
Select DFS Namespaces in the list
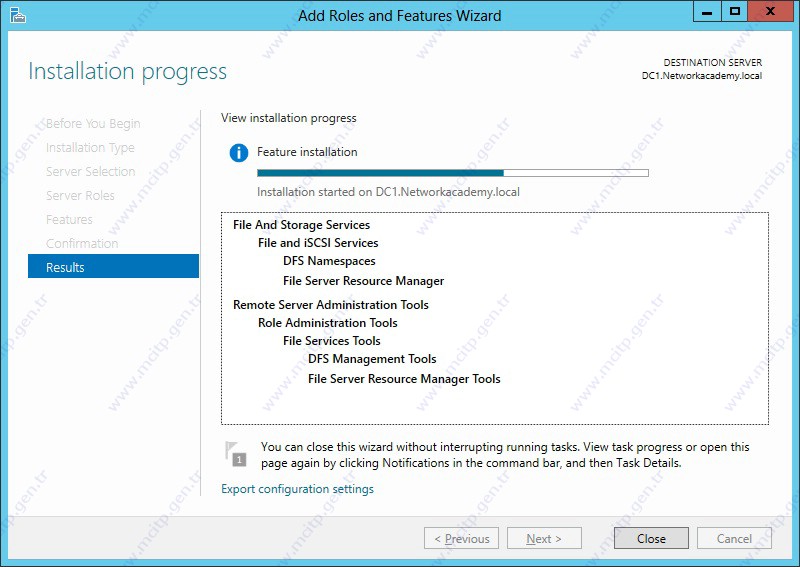click(x=329, y=261)
